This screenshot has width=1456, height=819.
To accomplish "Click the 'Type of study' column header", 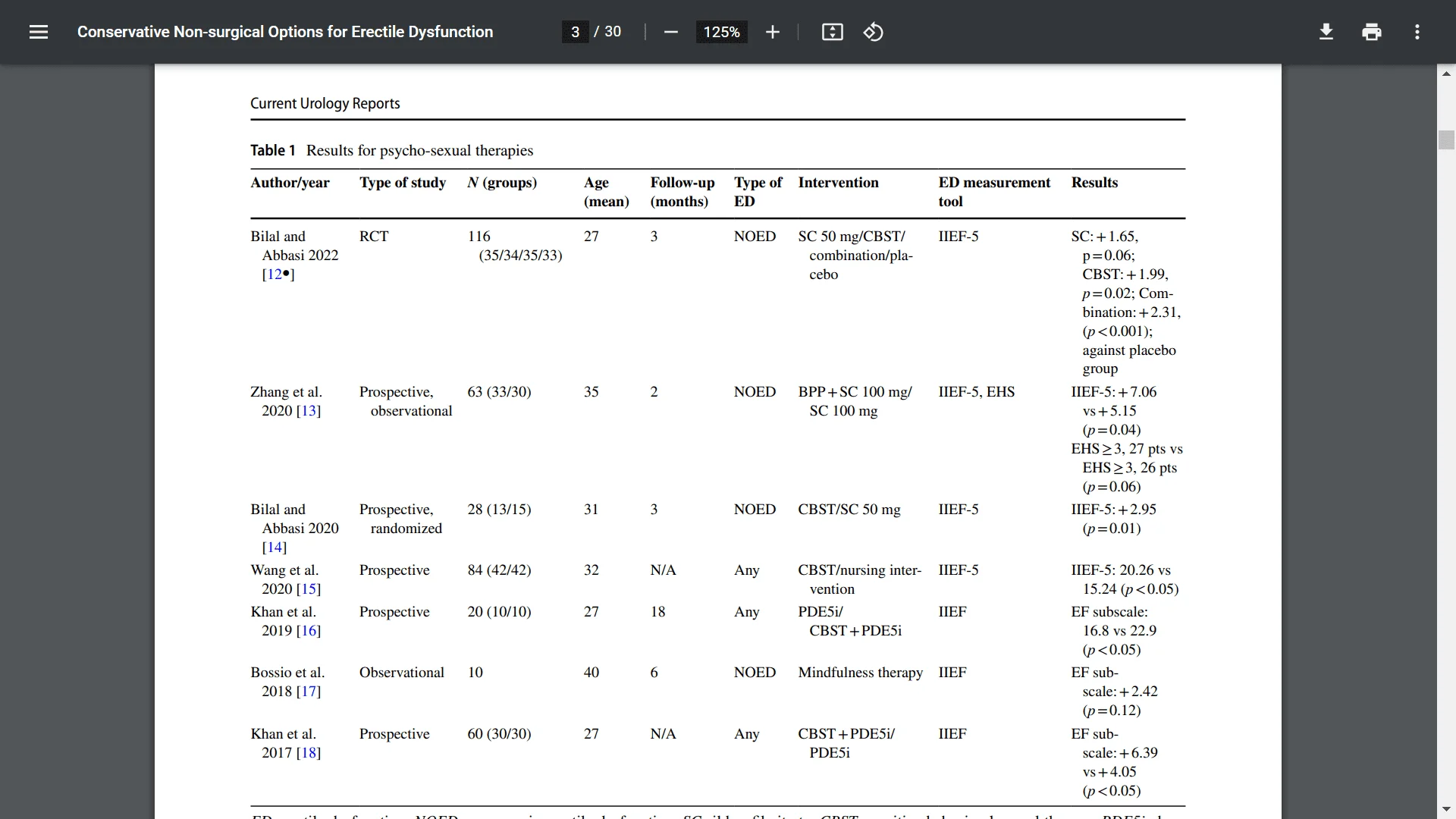I will 403,183.
